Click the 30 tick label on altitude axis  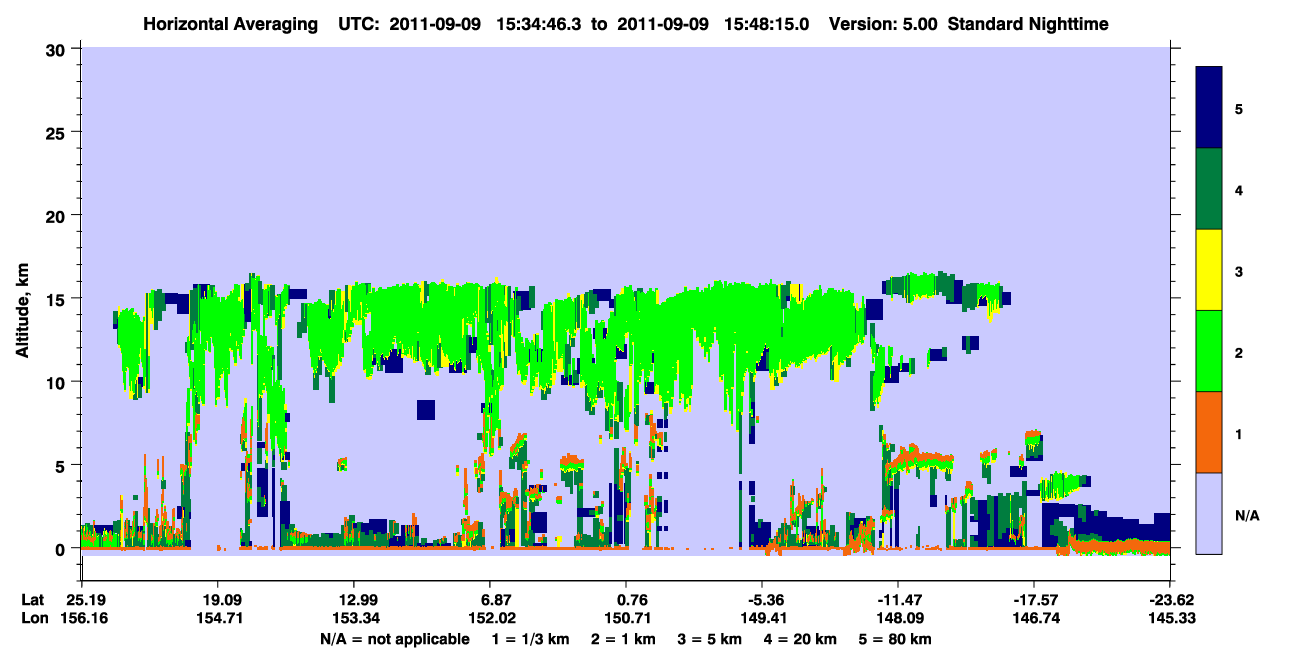click(x=59, y=49)
